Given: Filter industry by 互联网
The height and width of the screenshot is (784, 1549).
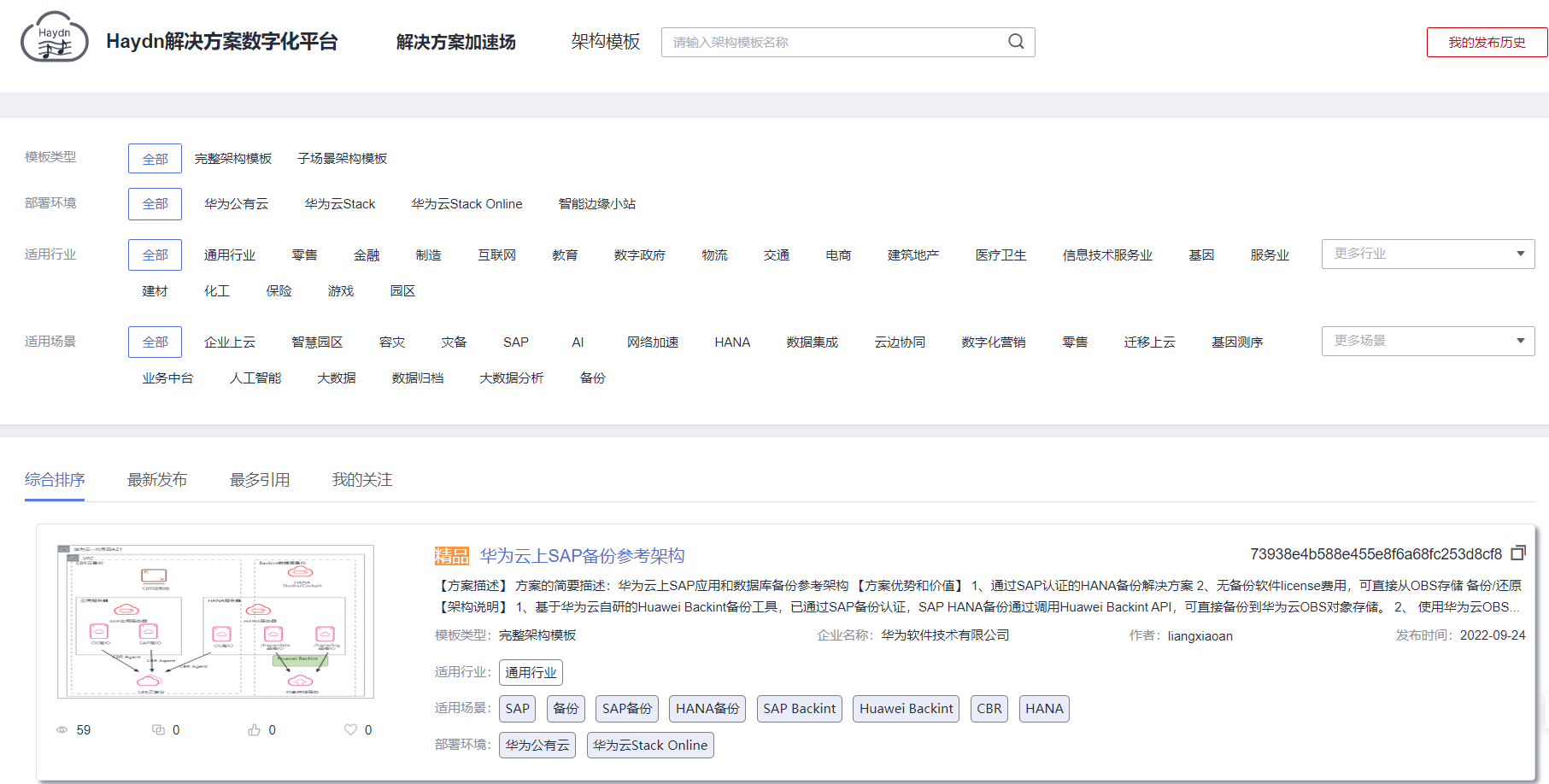Looking at the screenshot, I should (497, 255).
